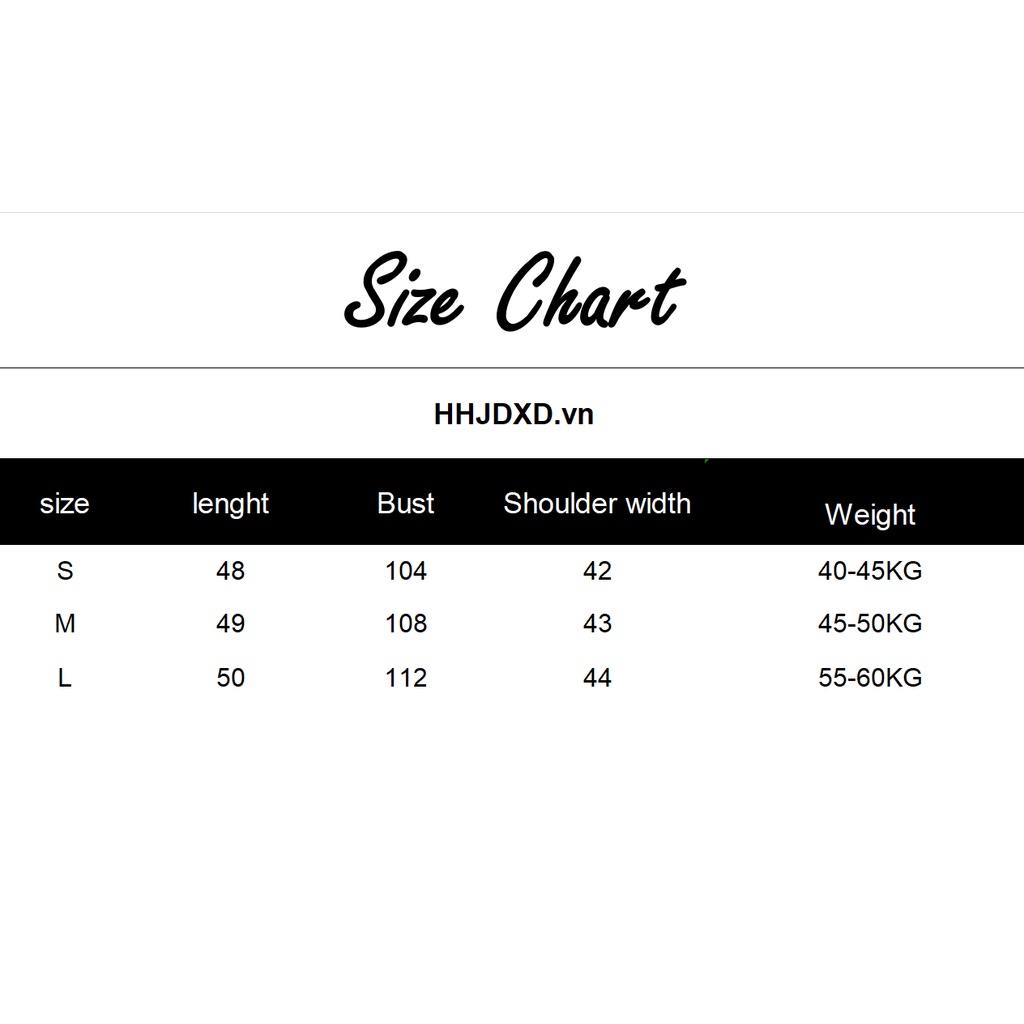1024x1024 pixels.
Task: Select the S size row label
Action: (65, 571)
